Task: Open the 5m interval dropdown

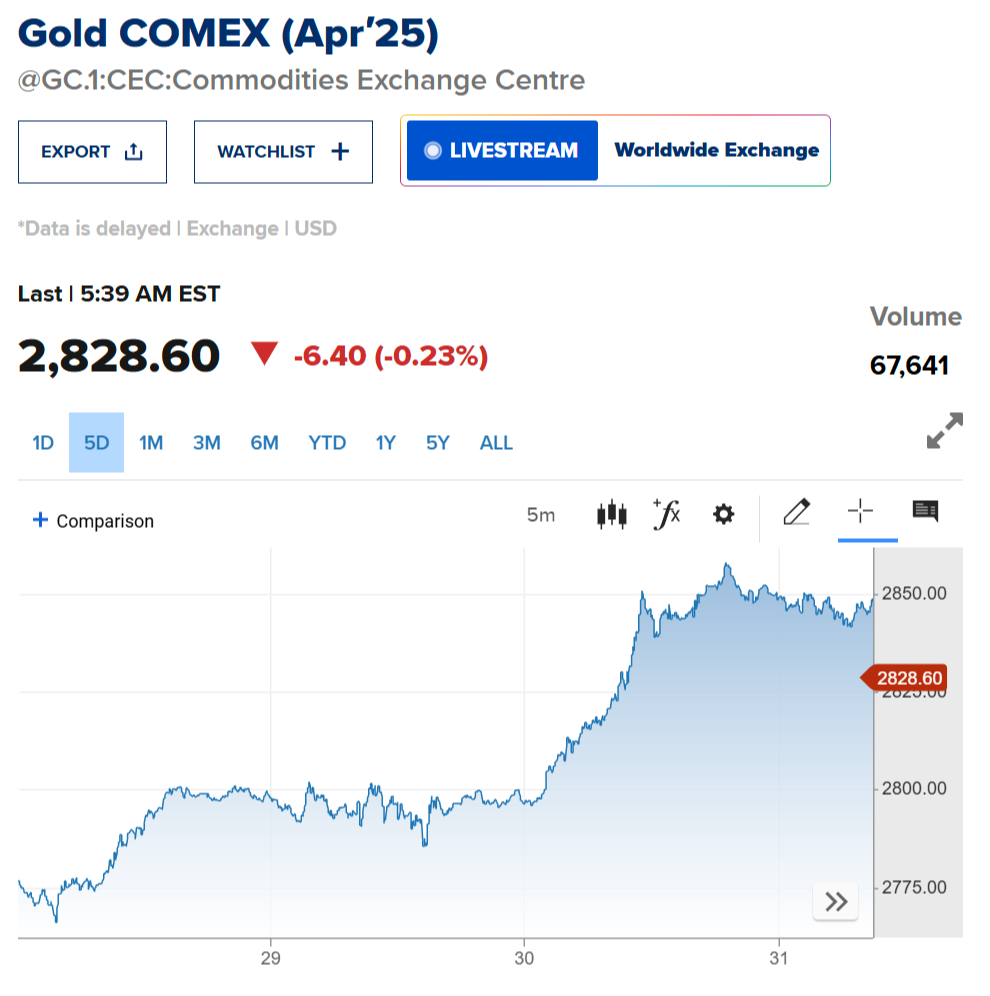Action: 540,515
